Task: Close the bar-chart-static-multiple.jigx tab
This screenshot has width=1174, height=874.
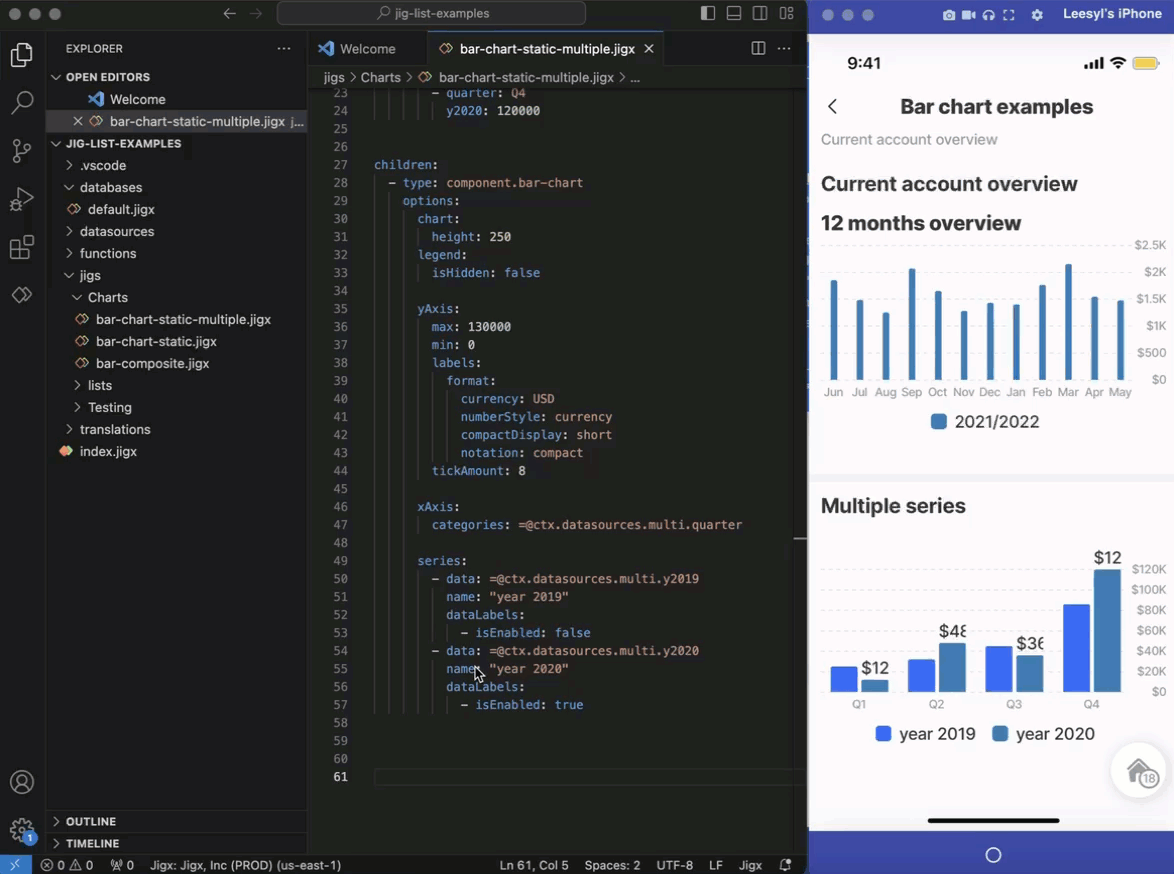Action: coord(649,48)
